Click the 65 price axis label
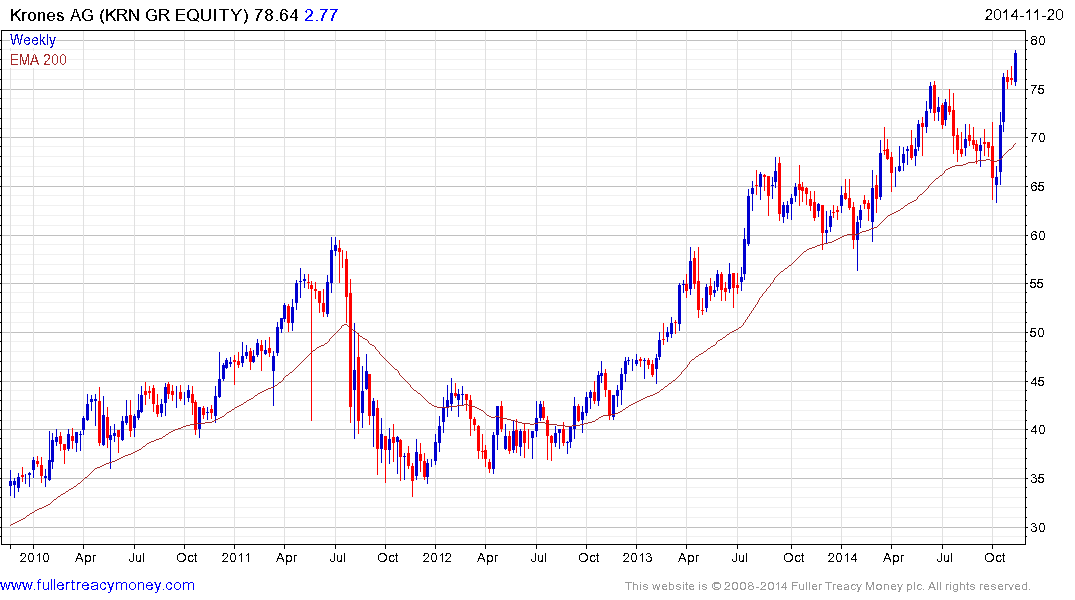 [x=1038, y=187]
